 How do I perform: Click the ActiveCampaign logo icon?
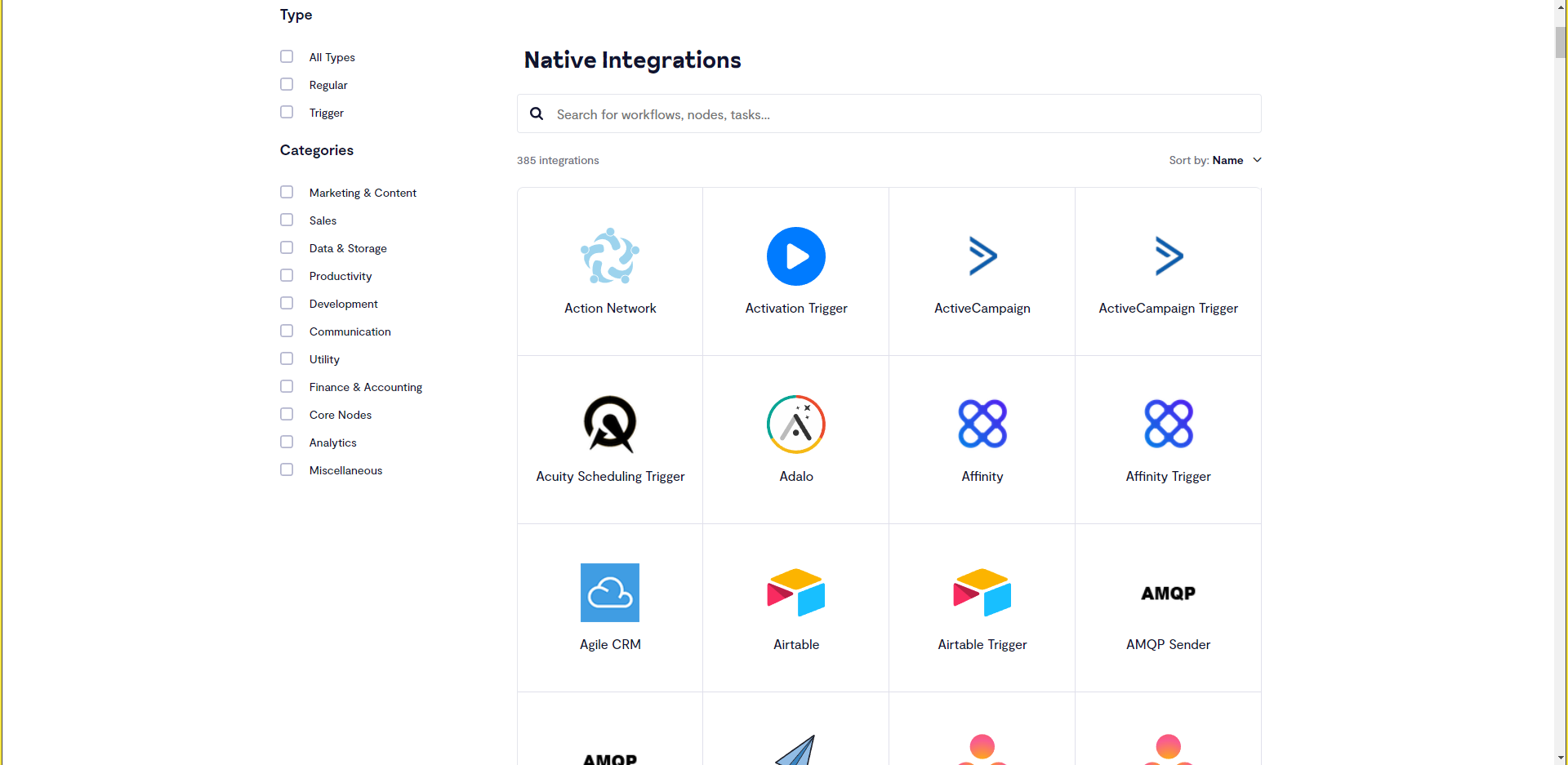[982, 256]
